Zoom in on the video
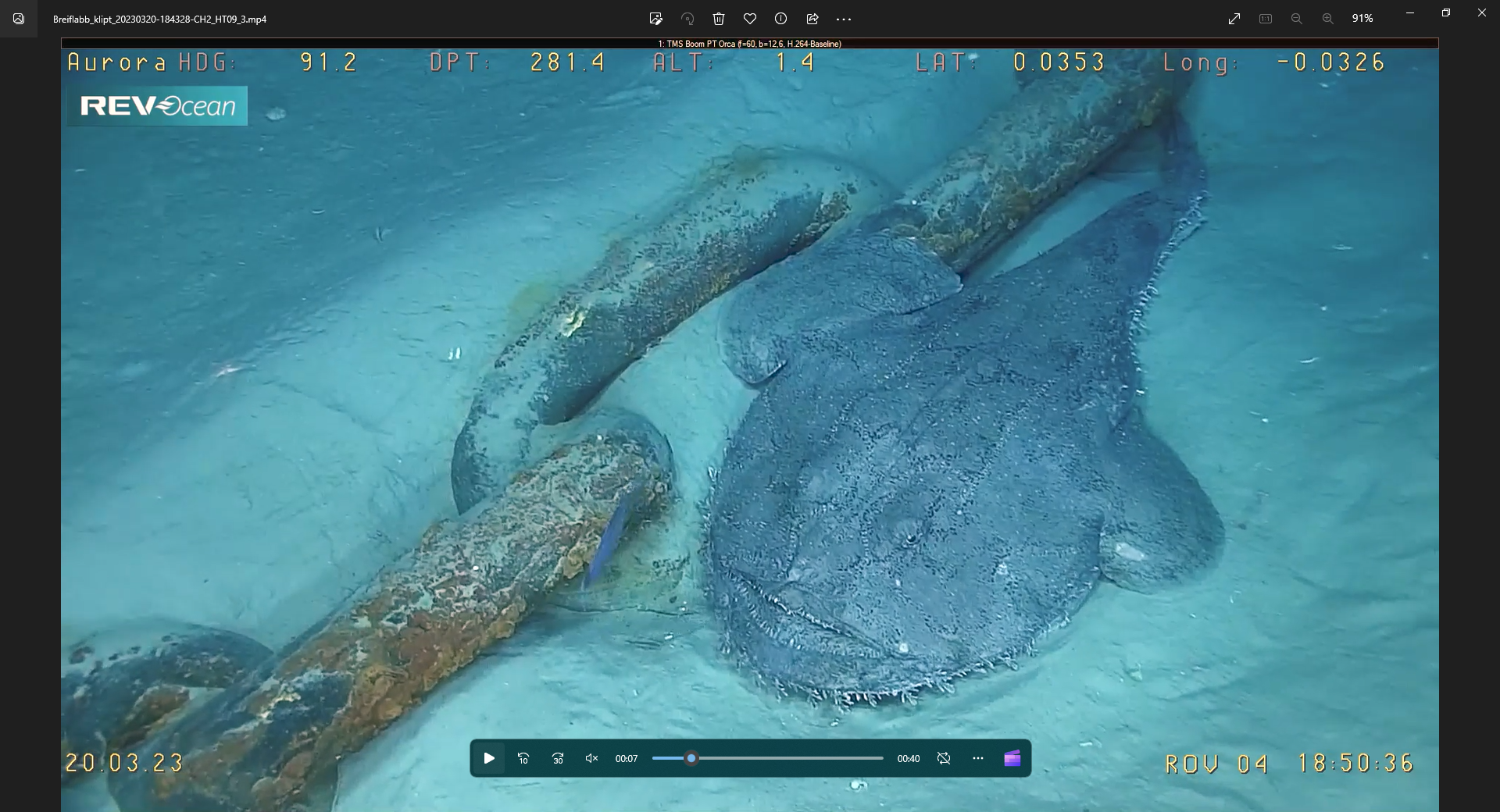This screenshot has width=1500, height=812. (1327, 19)
